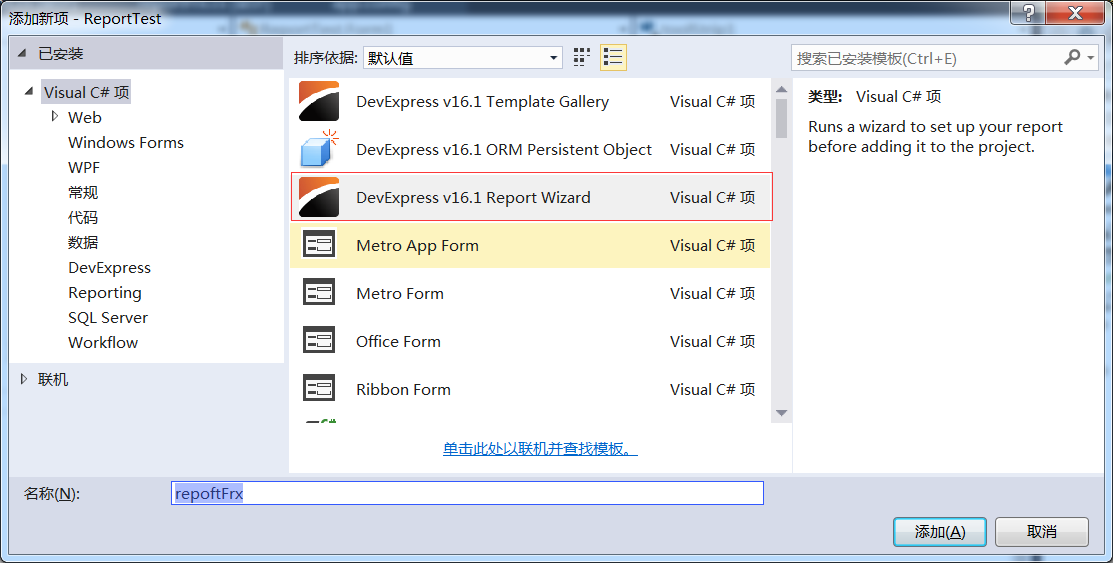Collapse the 已安装 section
This screenshot has height=563, width=1113.
[22, 53]
